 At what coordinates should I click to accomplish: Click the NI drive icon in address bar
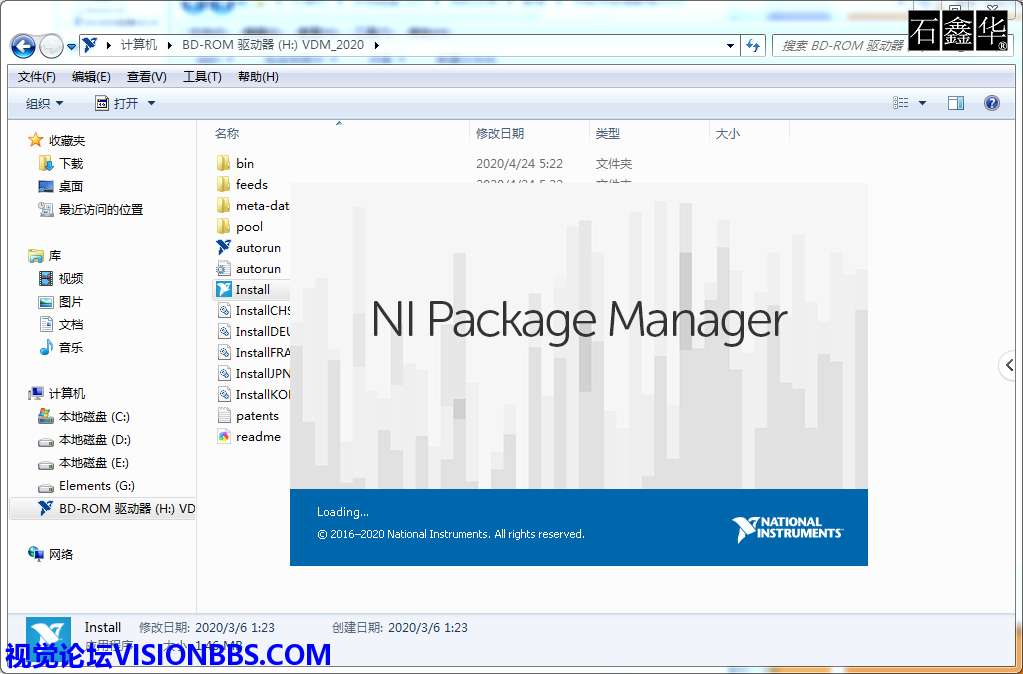[90, 45]
